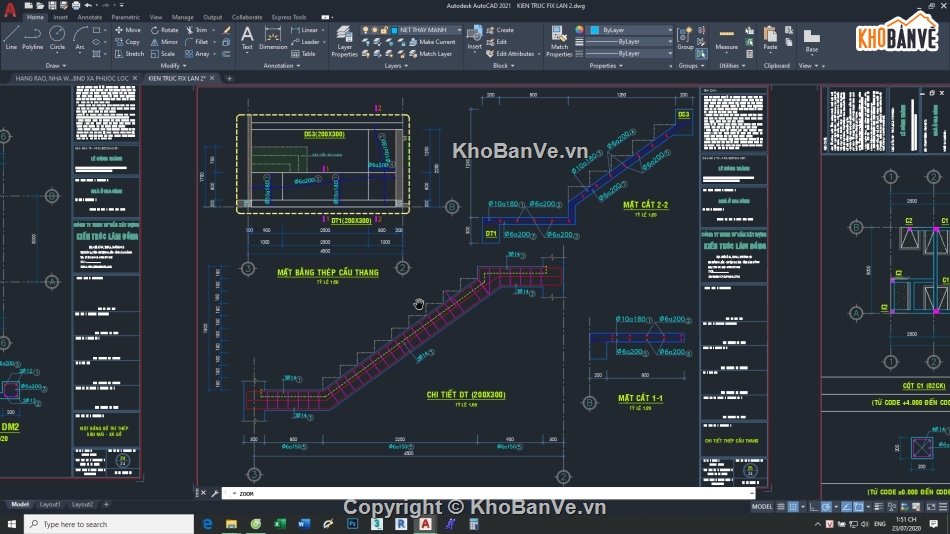Activate the Fillet command
The height and width of the screenshot is (534, 950).
coord(196,42)
